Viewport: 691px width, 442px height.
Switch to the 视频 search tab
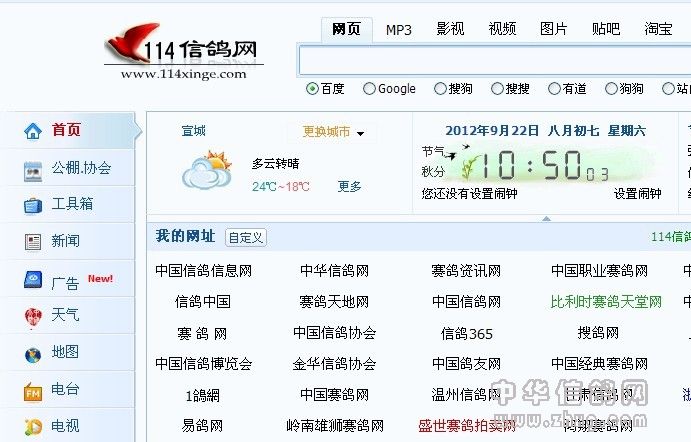click(x=502, y=29)
